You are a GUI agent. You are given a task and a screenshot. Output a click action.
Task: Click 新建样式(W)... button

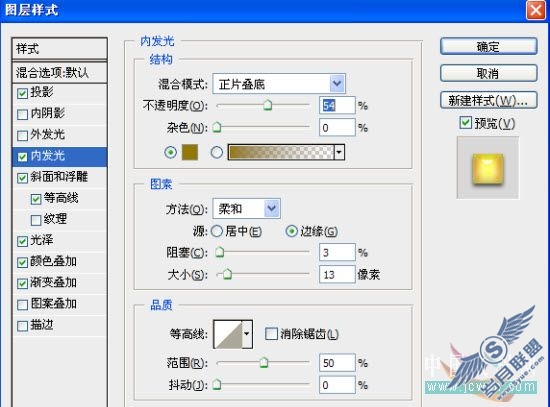pos(489,101)
